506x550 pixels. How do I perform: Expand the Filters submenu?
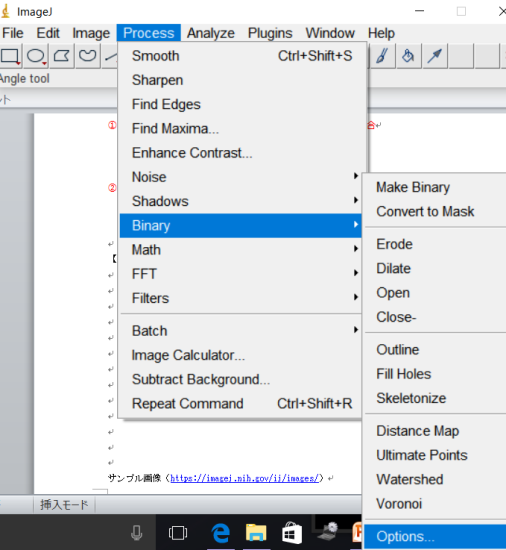(241, 298)
